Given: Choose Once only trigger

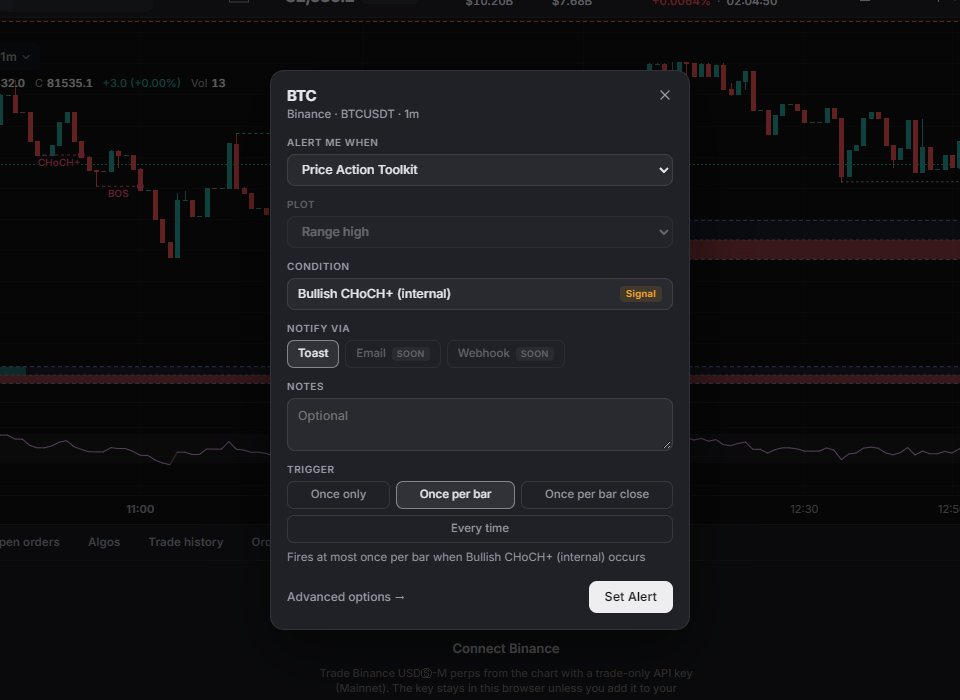Looking at the screenshot, I should pos(338,494).
